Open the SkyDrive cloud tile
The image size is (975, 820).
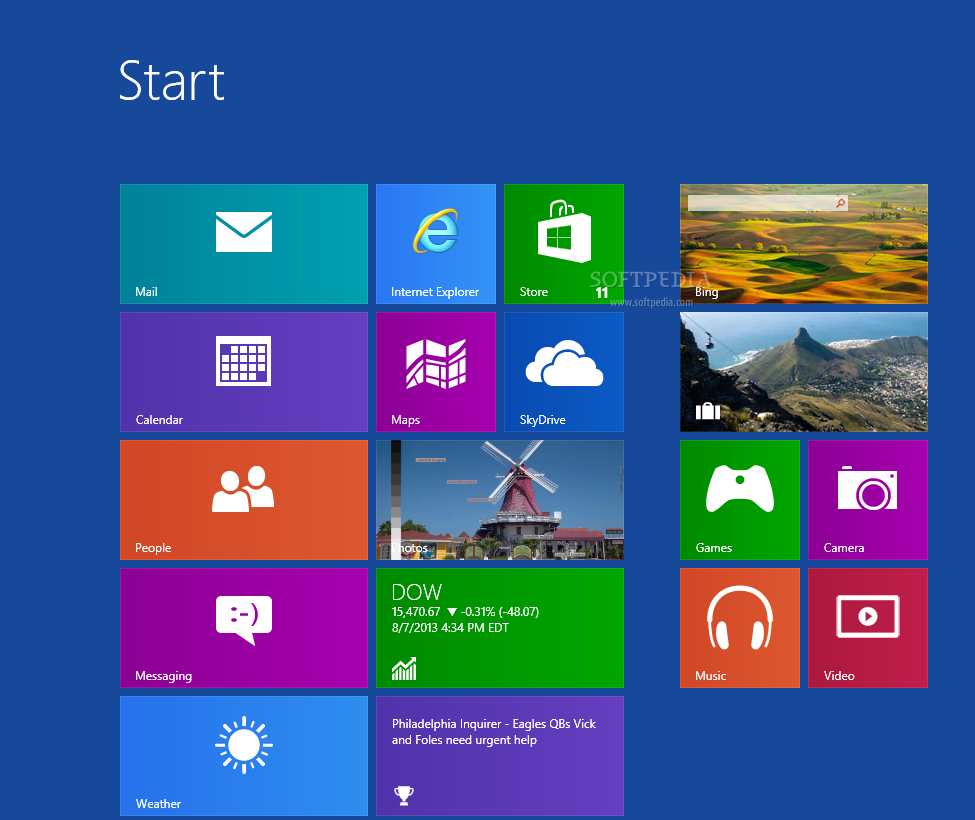point(564,372)
